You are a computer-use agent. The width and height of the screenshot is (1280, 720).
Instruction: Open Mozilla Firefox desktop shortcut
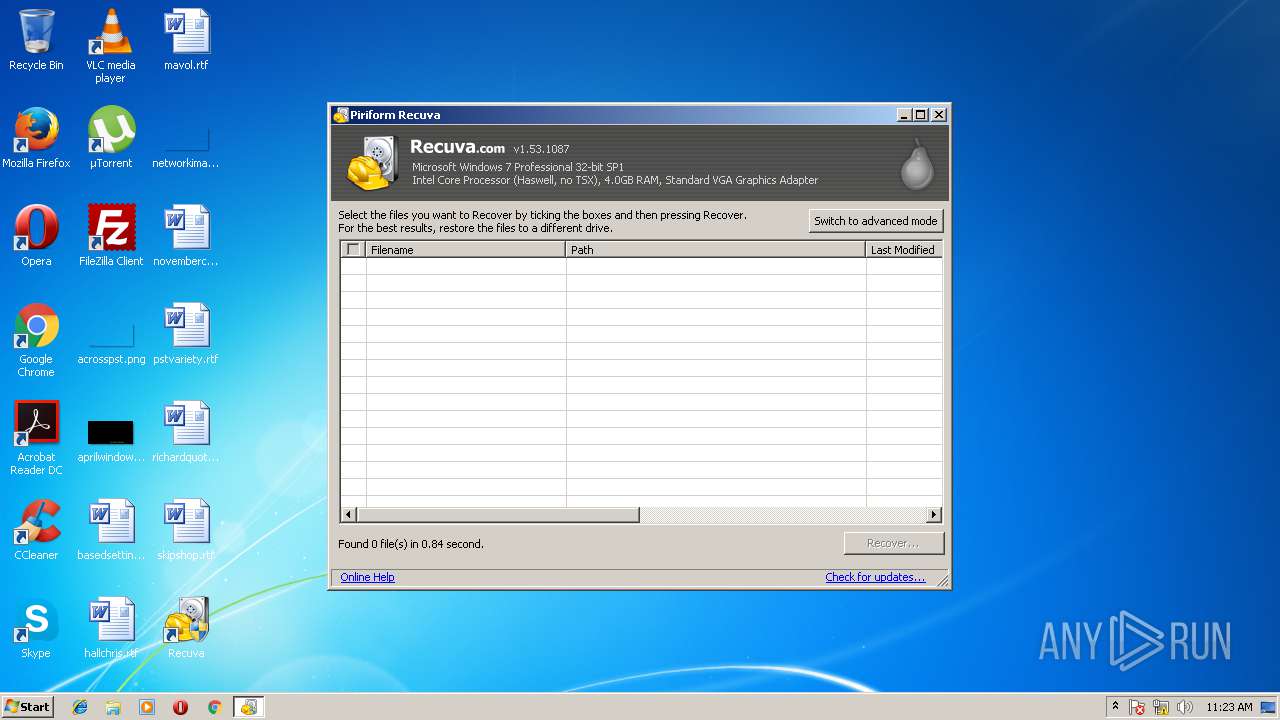(36, 138)
